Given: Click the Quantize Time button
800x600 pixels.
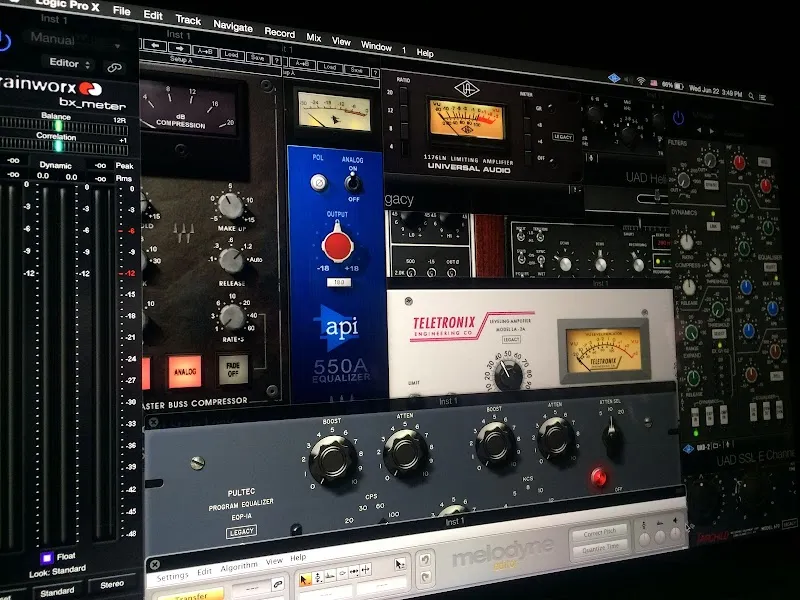Looking at the screenshot, I should (x=601, y=547).
